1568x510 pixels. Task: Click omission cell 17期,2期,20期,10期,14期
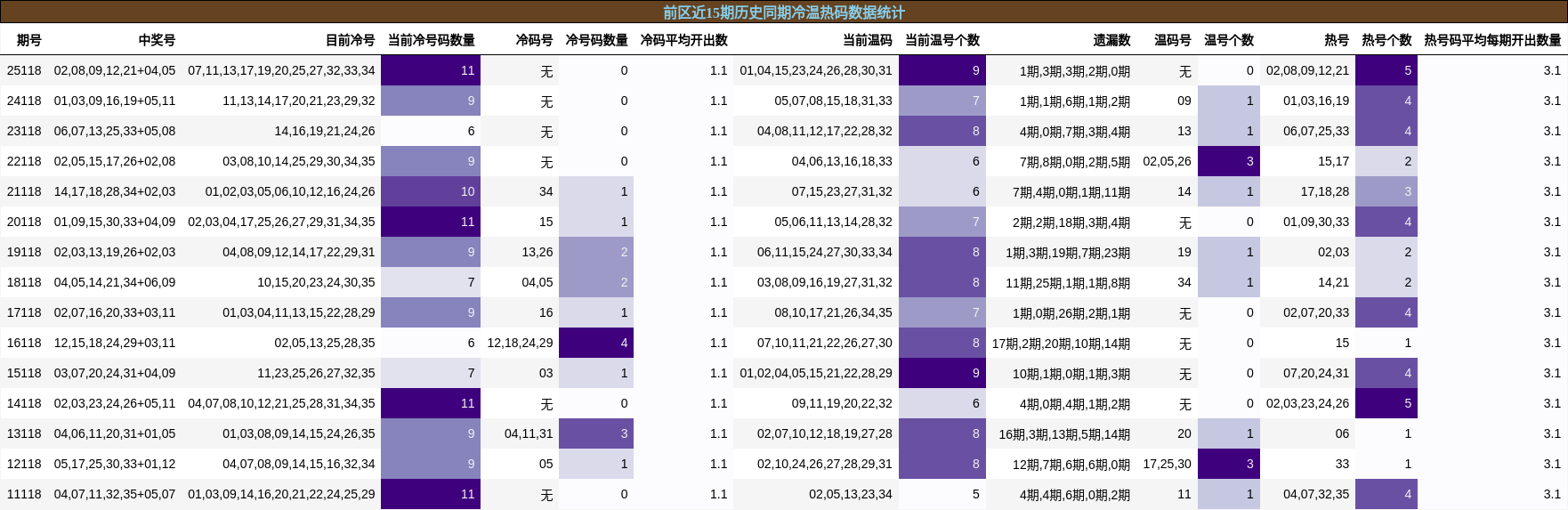[x=1061, y=343]
